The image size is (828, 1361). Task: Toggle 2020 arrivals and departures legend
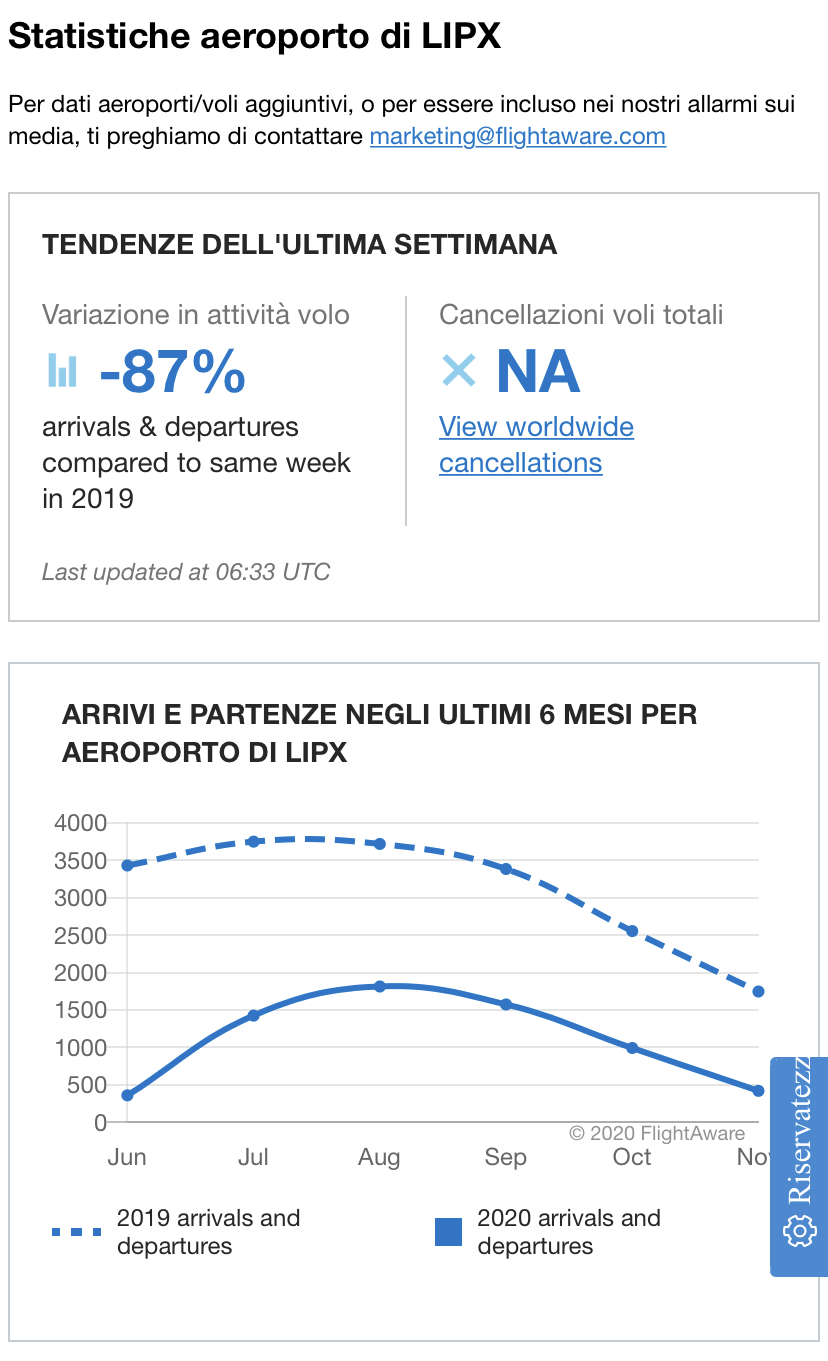pos(568,1231)
